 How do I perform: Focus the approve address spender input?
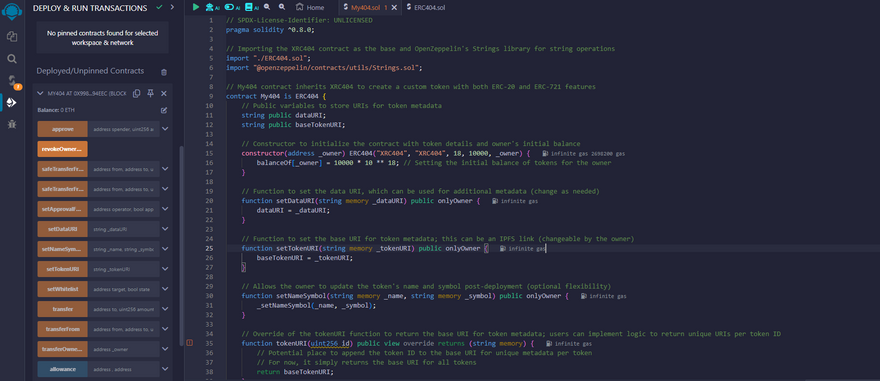point(123,129)
